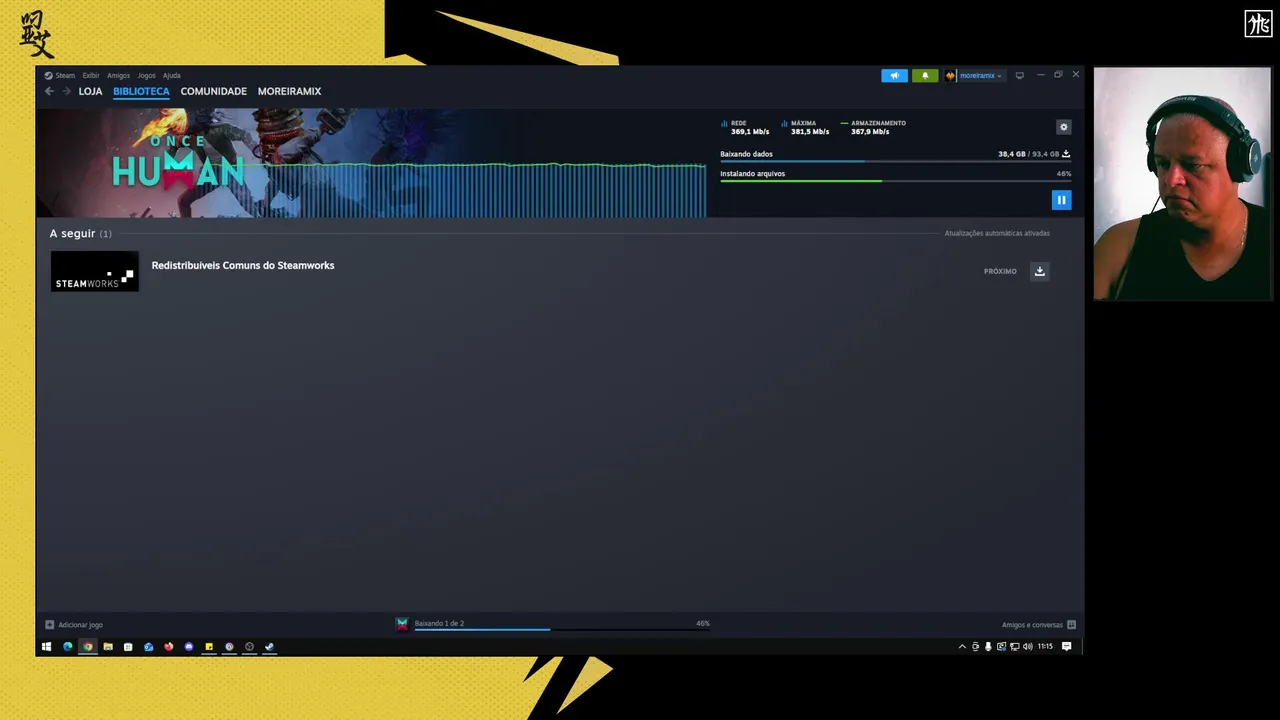The width and height of the screenshot is (1280, 720).
Task: Click the Baixando 1 de 2 status text
Action: coord(439,623)
